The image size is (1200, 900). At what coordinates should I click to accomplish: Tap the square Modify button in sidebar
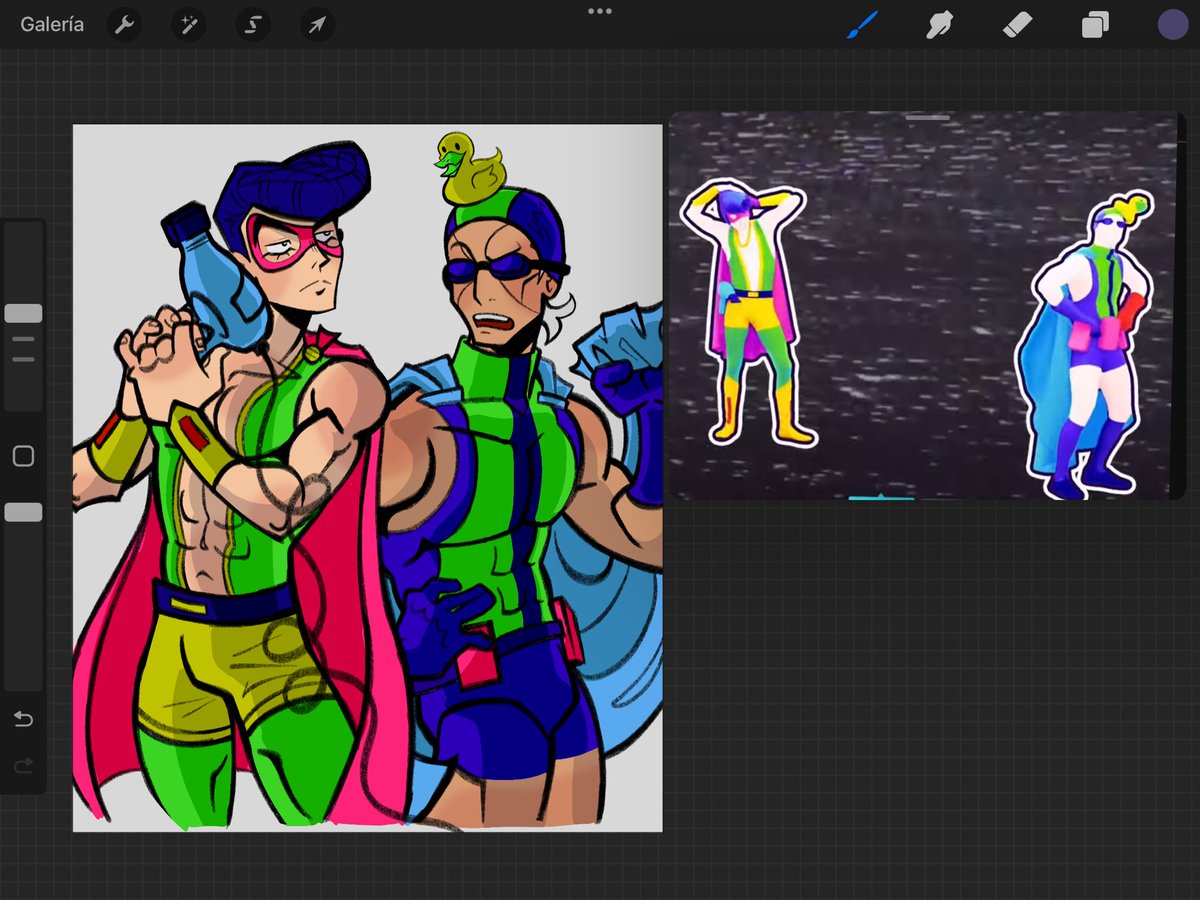pyautogui.click(x=23, y=457)
